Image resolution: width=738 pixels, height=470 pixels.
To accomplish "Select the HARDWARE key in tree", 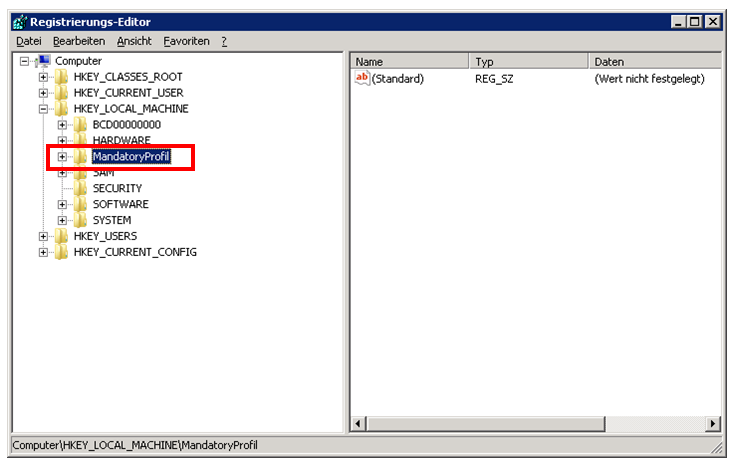I will pos(121,141).
